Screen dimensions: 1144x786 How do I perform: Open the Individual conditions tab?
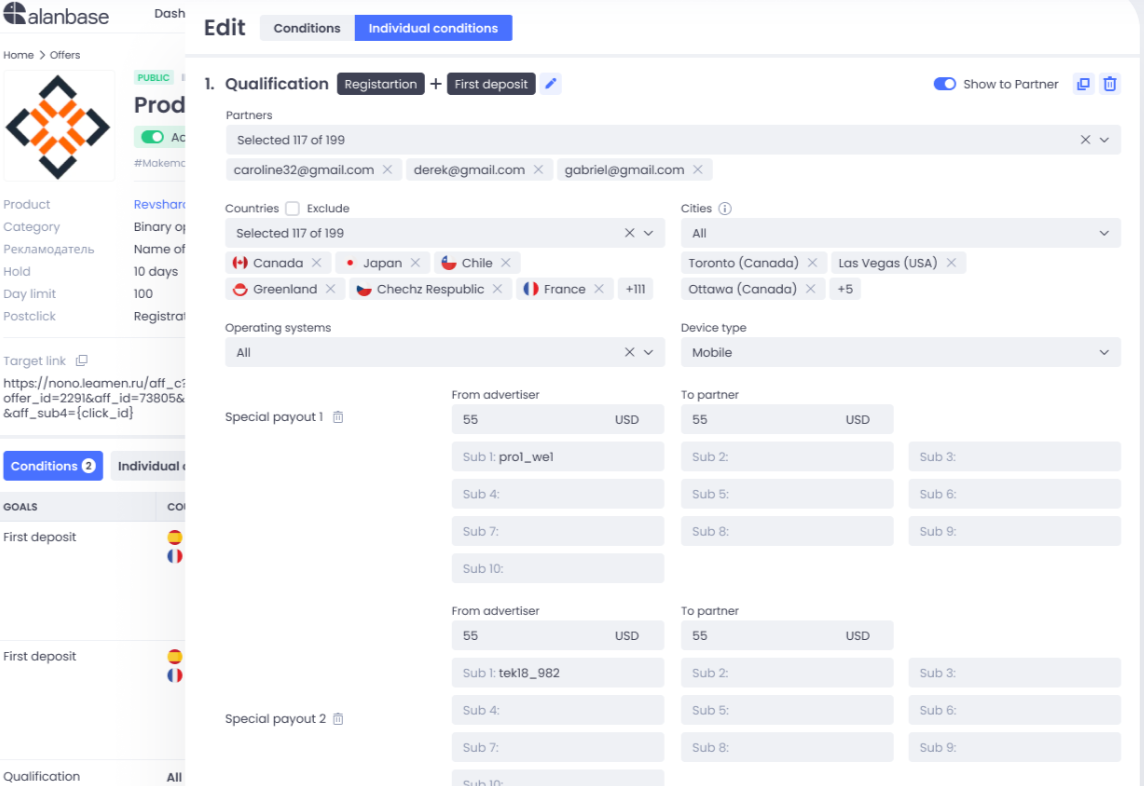[433, 27]
